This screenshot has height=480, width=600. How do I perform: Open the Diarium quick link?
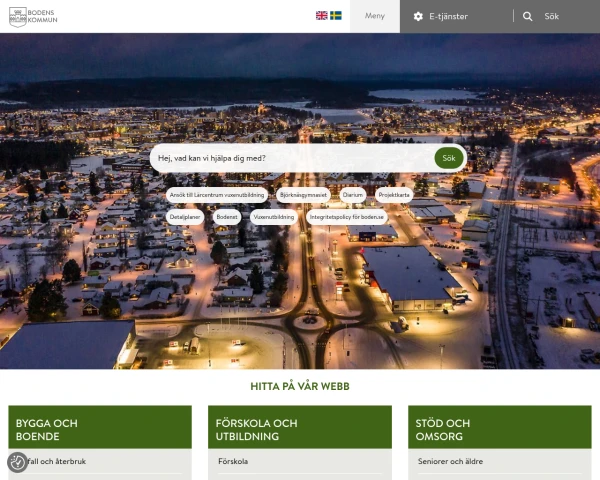point(352,195)
